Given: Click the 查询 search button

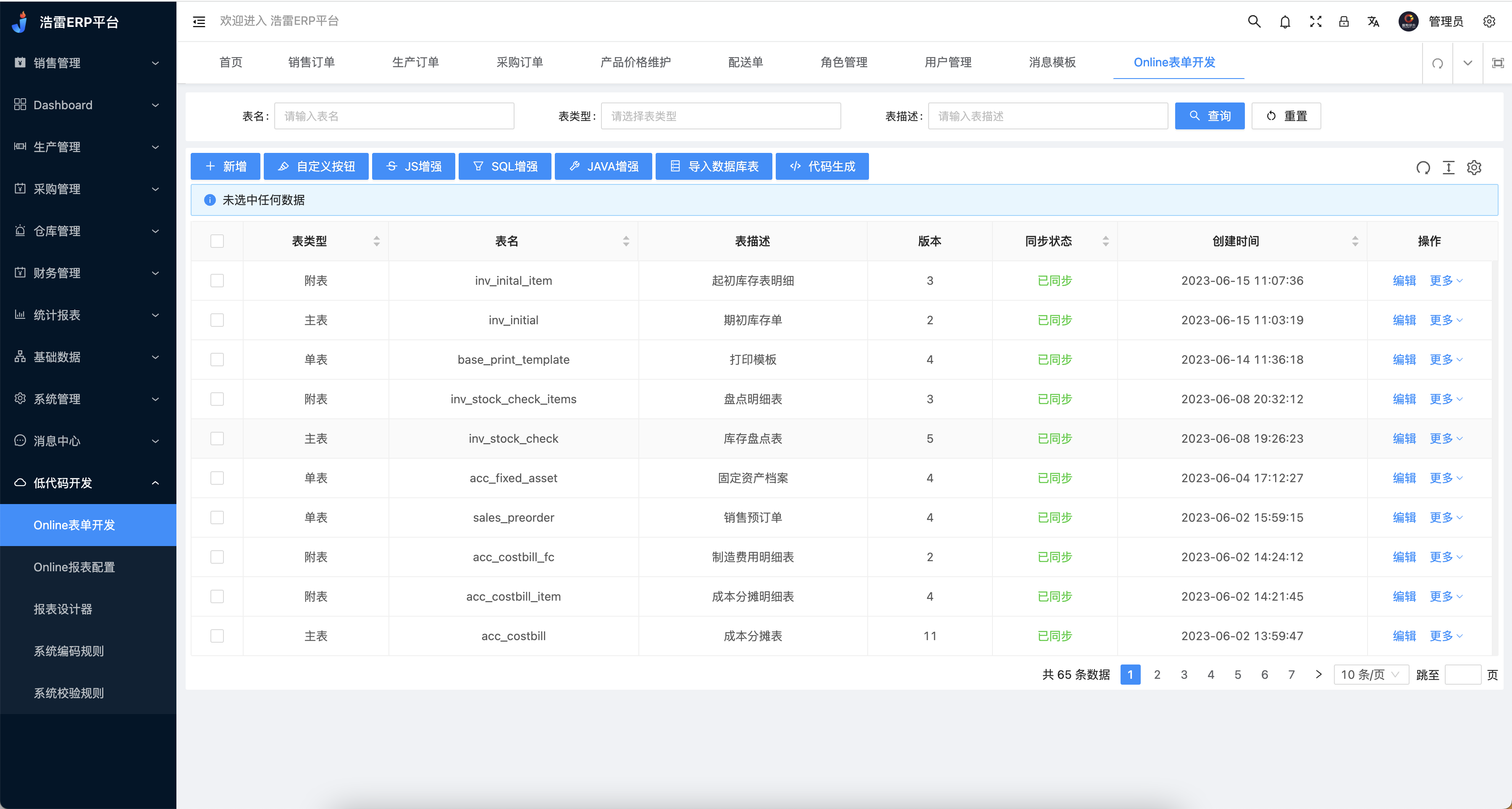Looking at the screenshot, I should pyautogui.click(x=1210, y=116).
